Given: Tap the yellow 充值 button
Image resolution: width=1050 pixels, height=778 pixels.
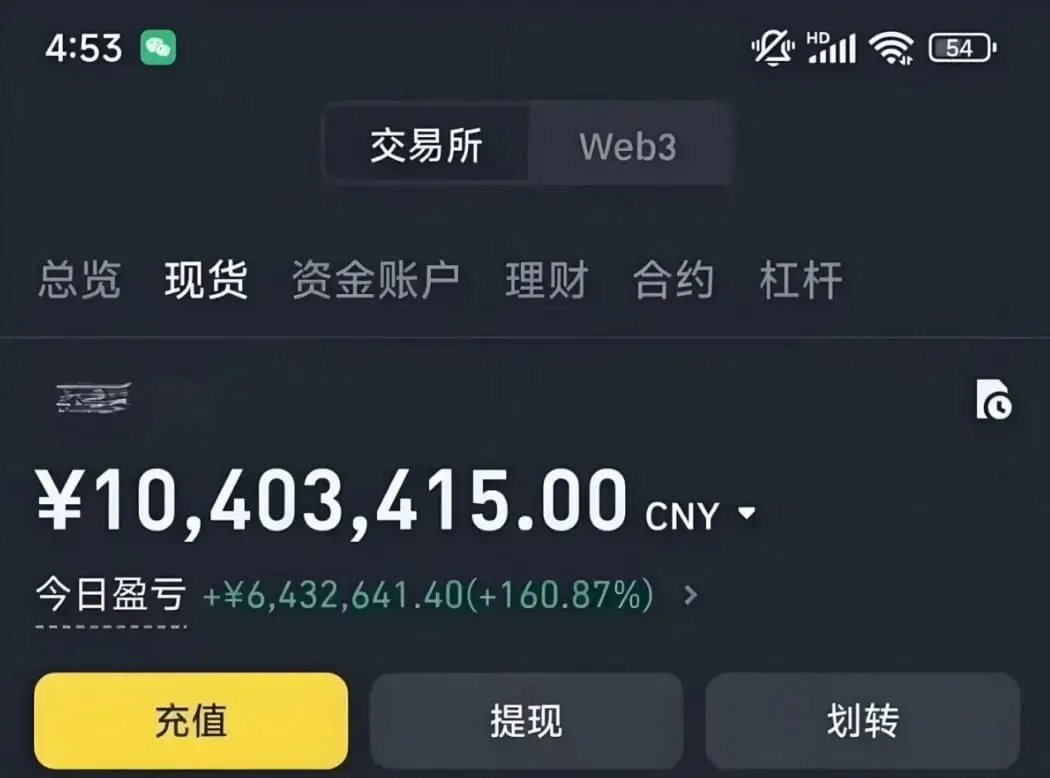Looking at the screenshot, I should (191, 720).
